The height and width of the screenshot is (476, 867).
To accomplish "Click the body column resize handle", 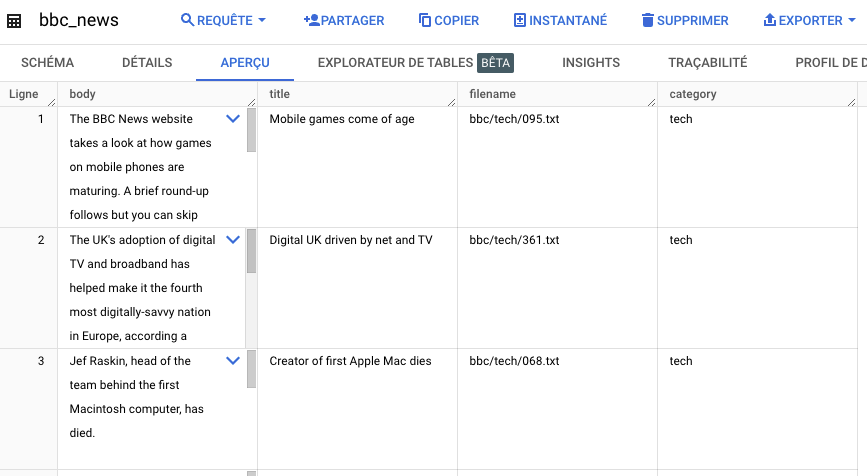I will click(252, 102).
